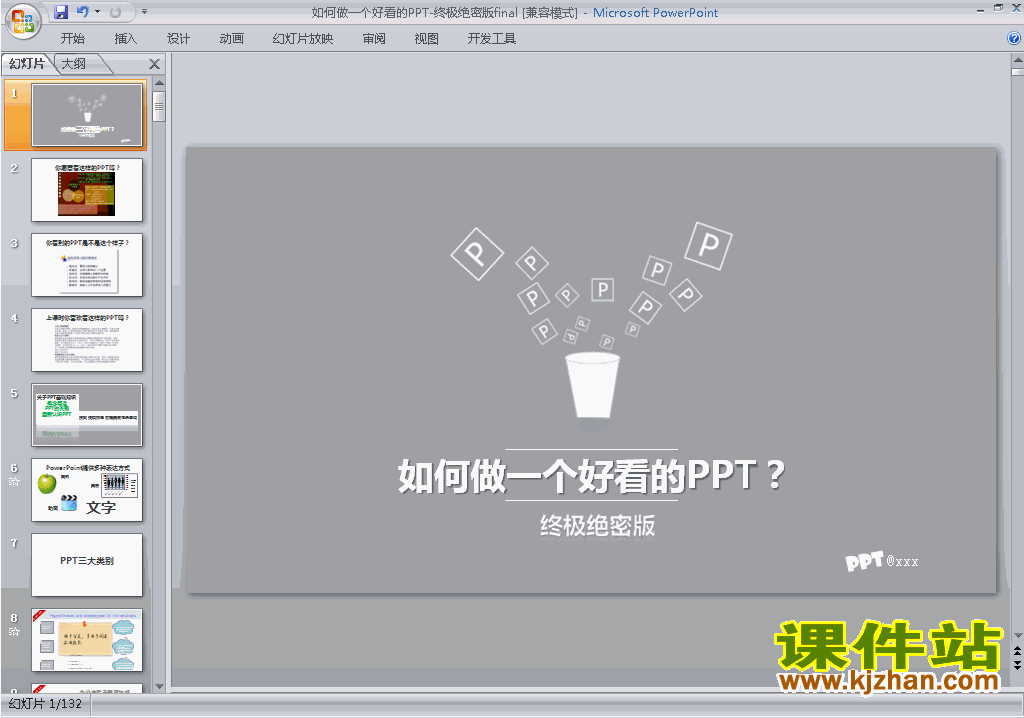Open the 视图 ribbon tab

click(x=426, y=39)
